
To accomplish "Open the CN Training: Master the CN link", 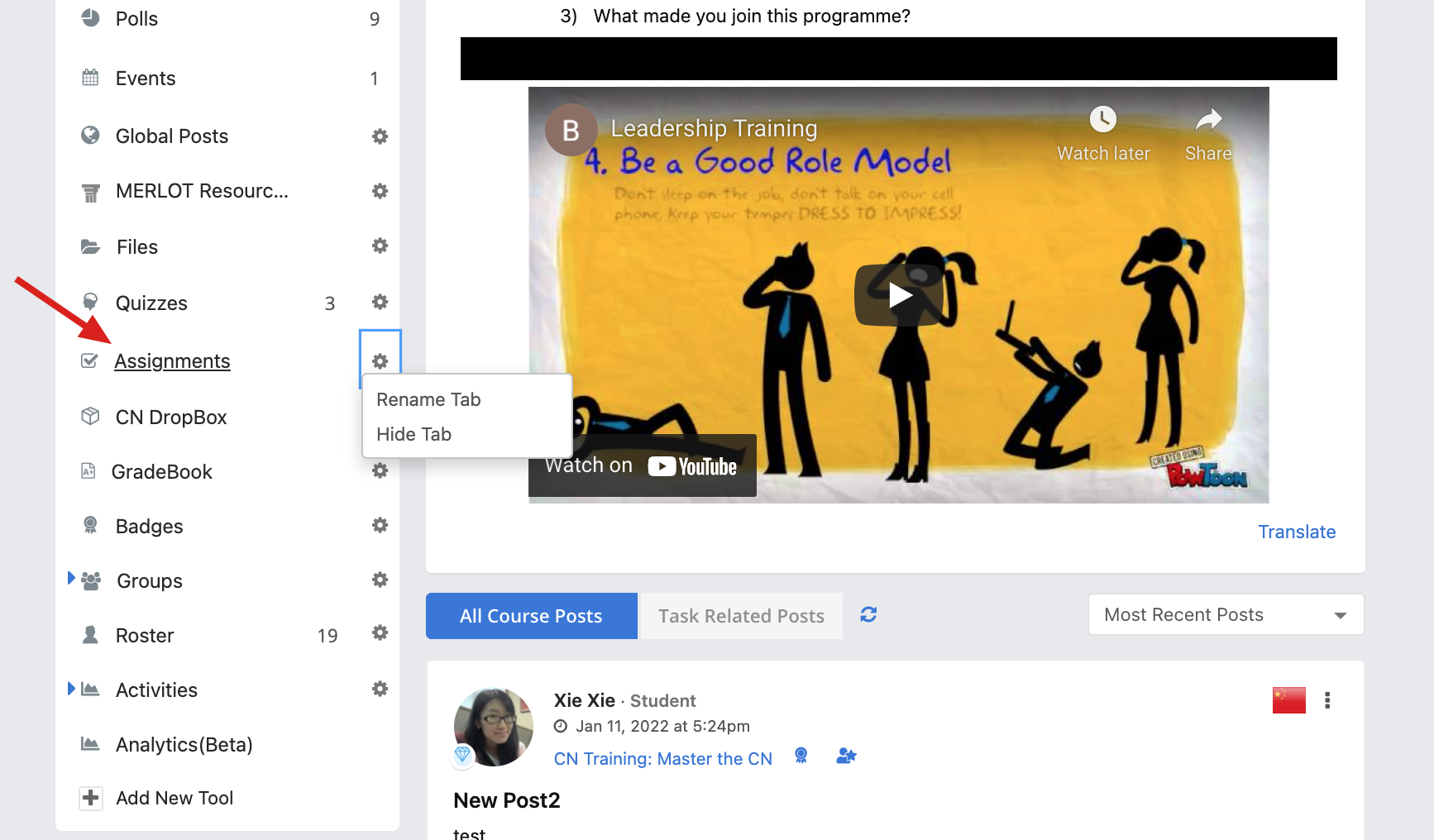I will [663, 759].
